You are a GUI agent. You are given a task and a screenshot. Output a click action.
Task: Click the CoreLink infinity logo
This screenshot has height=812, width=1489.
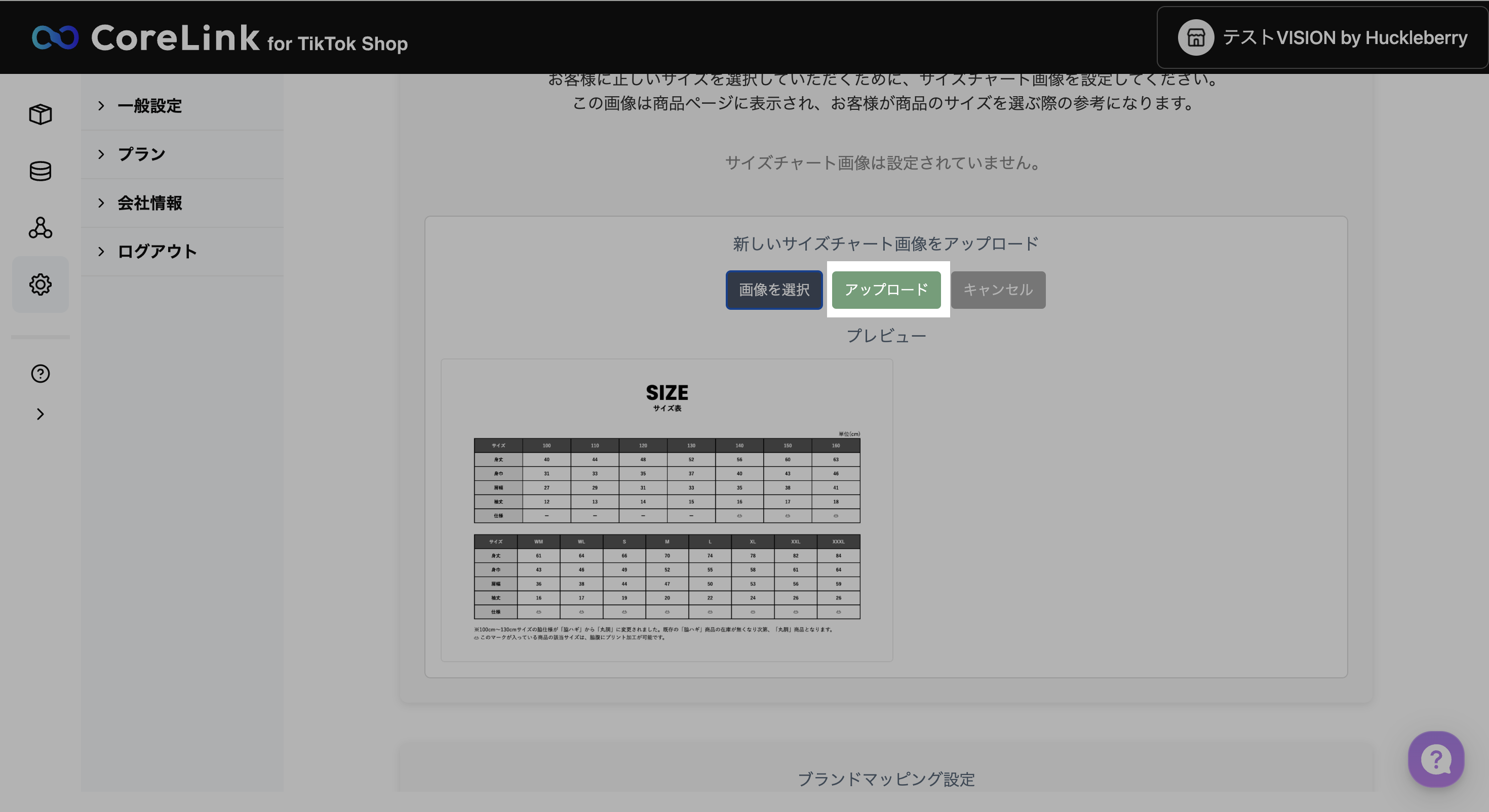(56, 37)
